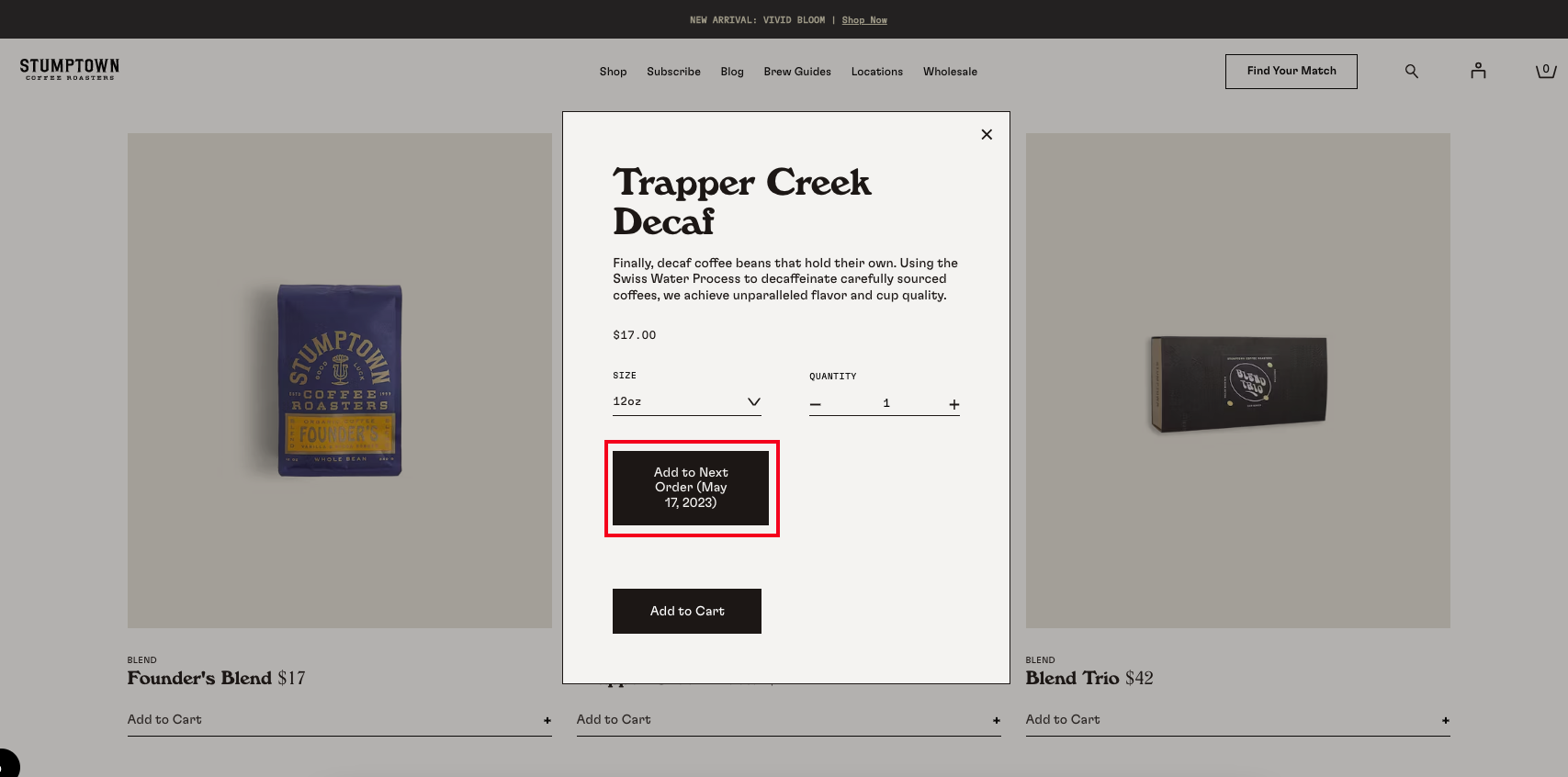Increase quantity with the plus icon
This screenshot has height=777, width=1568.
(x=954, y=404)
